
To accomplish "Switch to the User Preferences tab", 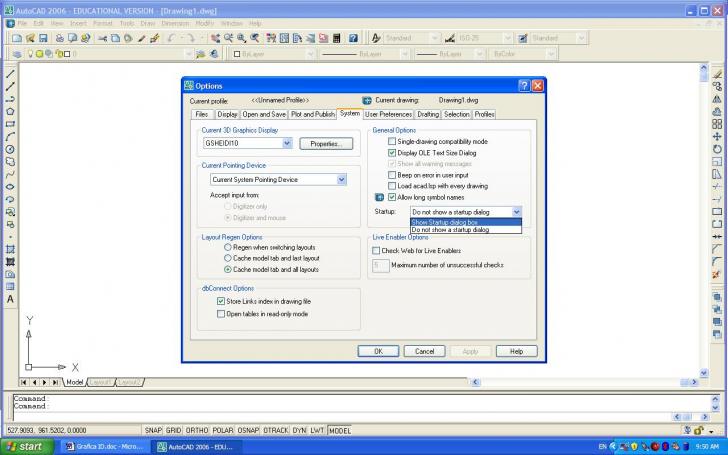I will 388,114.
